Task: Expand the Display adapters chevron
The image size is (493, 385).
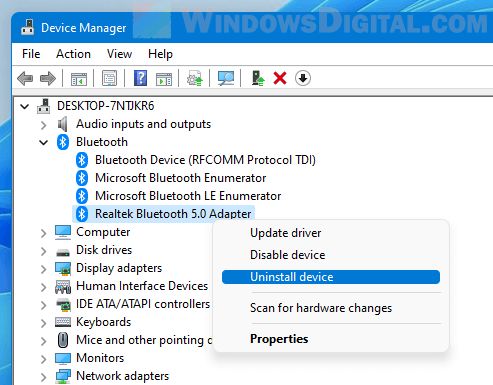Action: click(44, 269)
